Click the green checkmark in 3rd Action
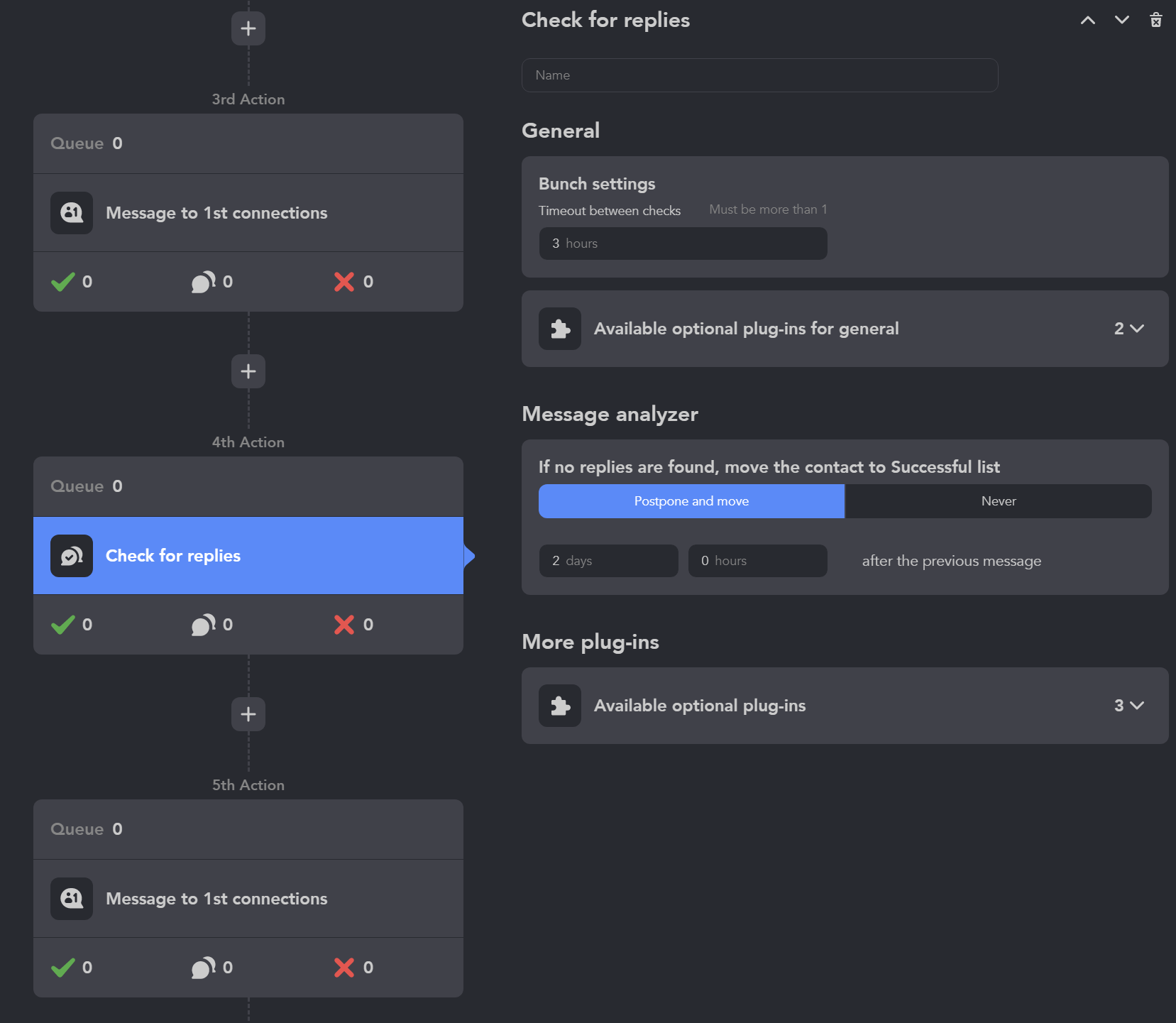This screenshot has width=1176, height=1023. coord(63,282)
